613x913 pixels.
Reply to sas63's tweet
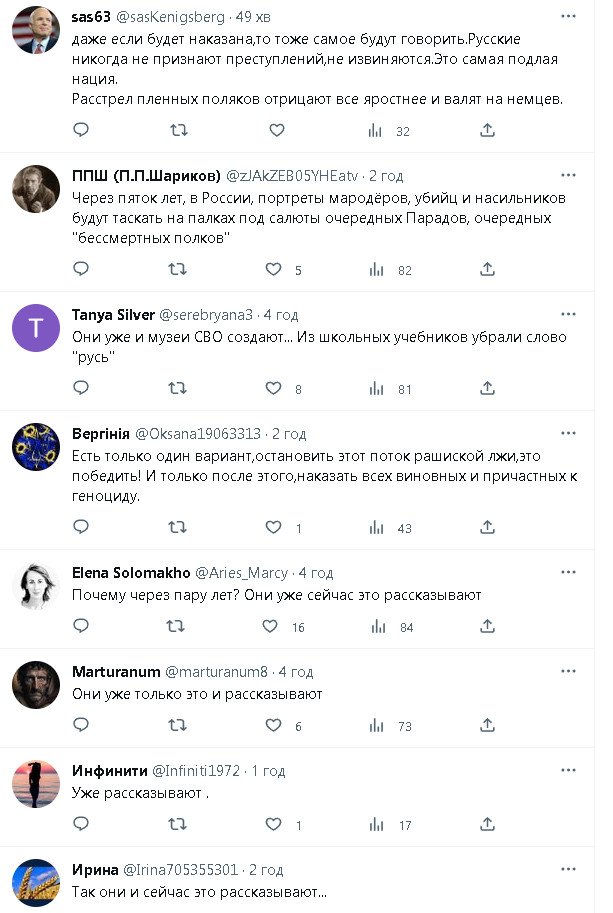[81, 130]
